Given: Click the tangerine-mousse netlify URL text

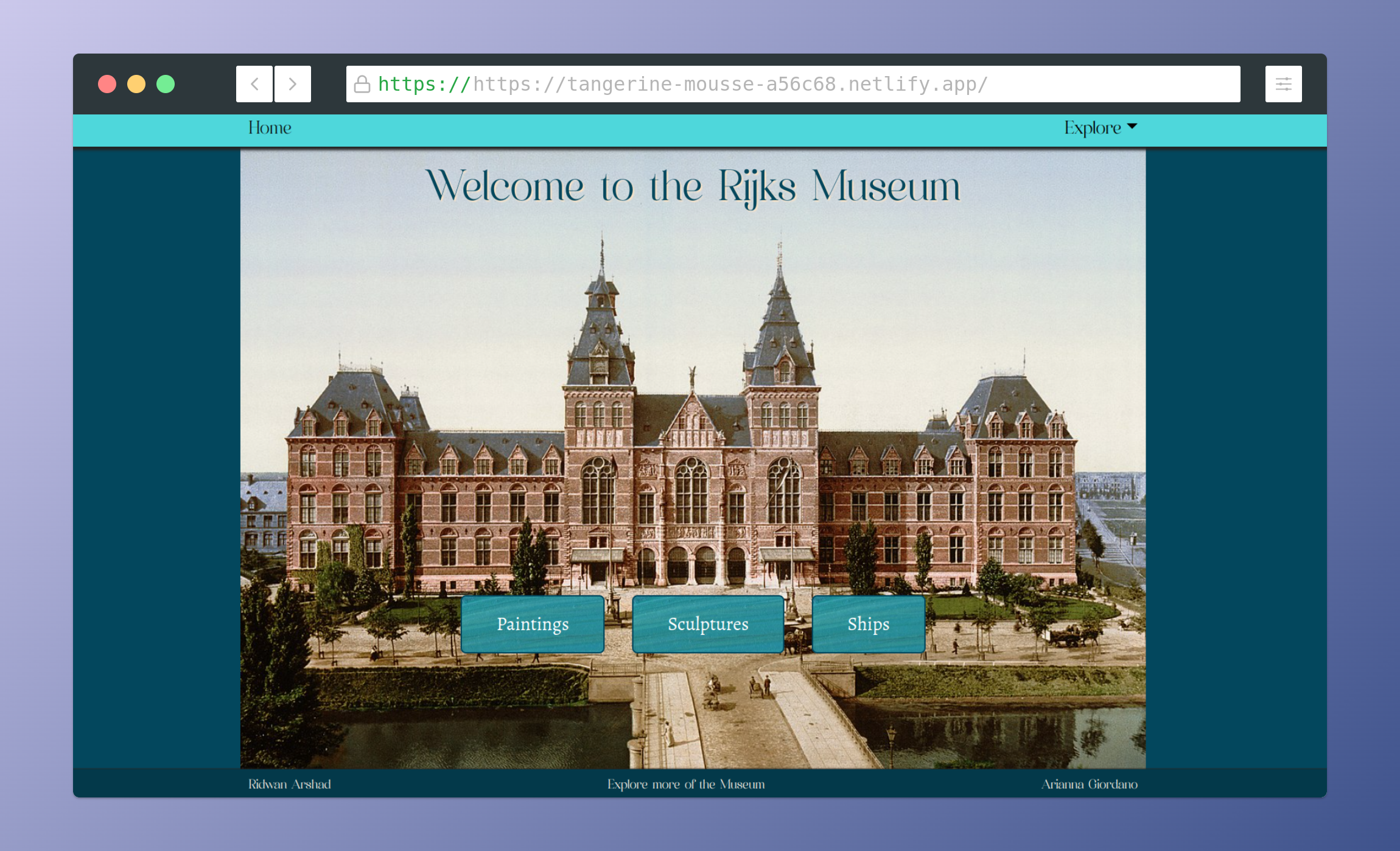Looking at the screenshot, I should pos(730,84).
